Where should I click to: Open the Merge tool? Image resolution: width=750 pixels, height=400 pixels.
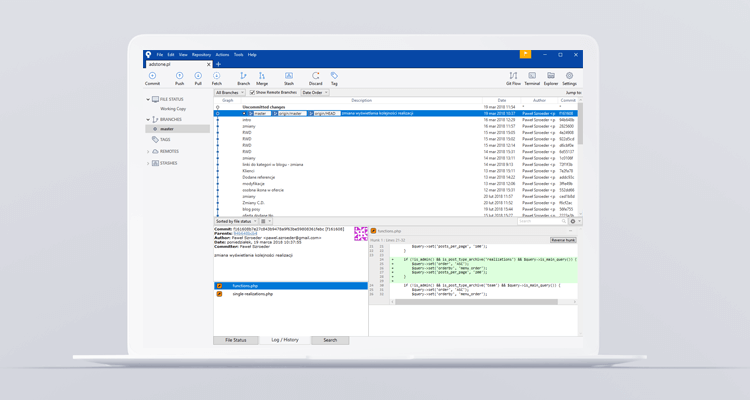[x=262, y=78]
